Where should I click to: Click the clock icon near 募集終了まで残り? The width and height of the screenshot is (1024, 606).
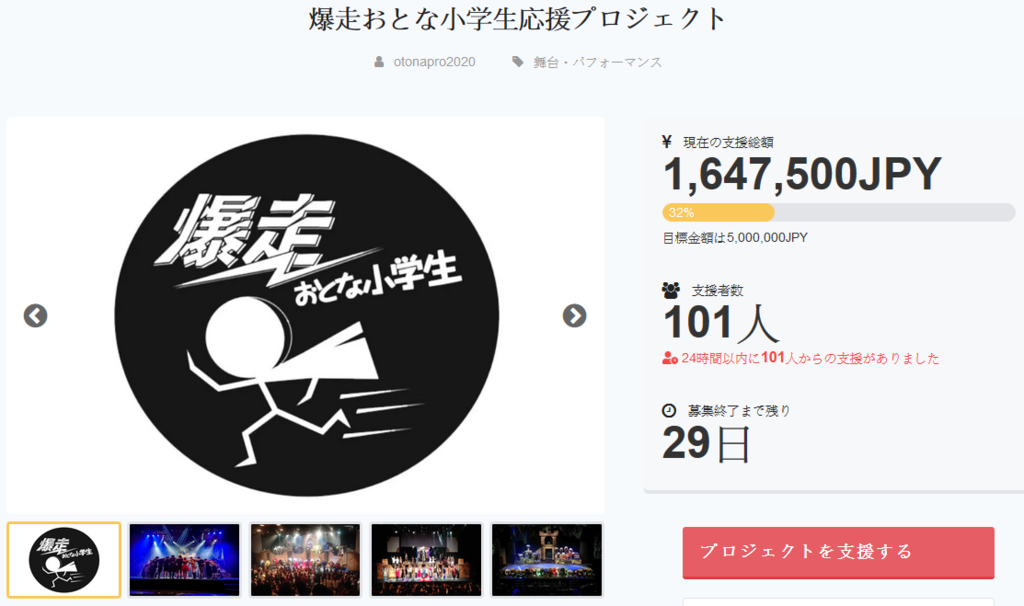(669, 411)
